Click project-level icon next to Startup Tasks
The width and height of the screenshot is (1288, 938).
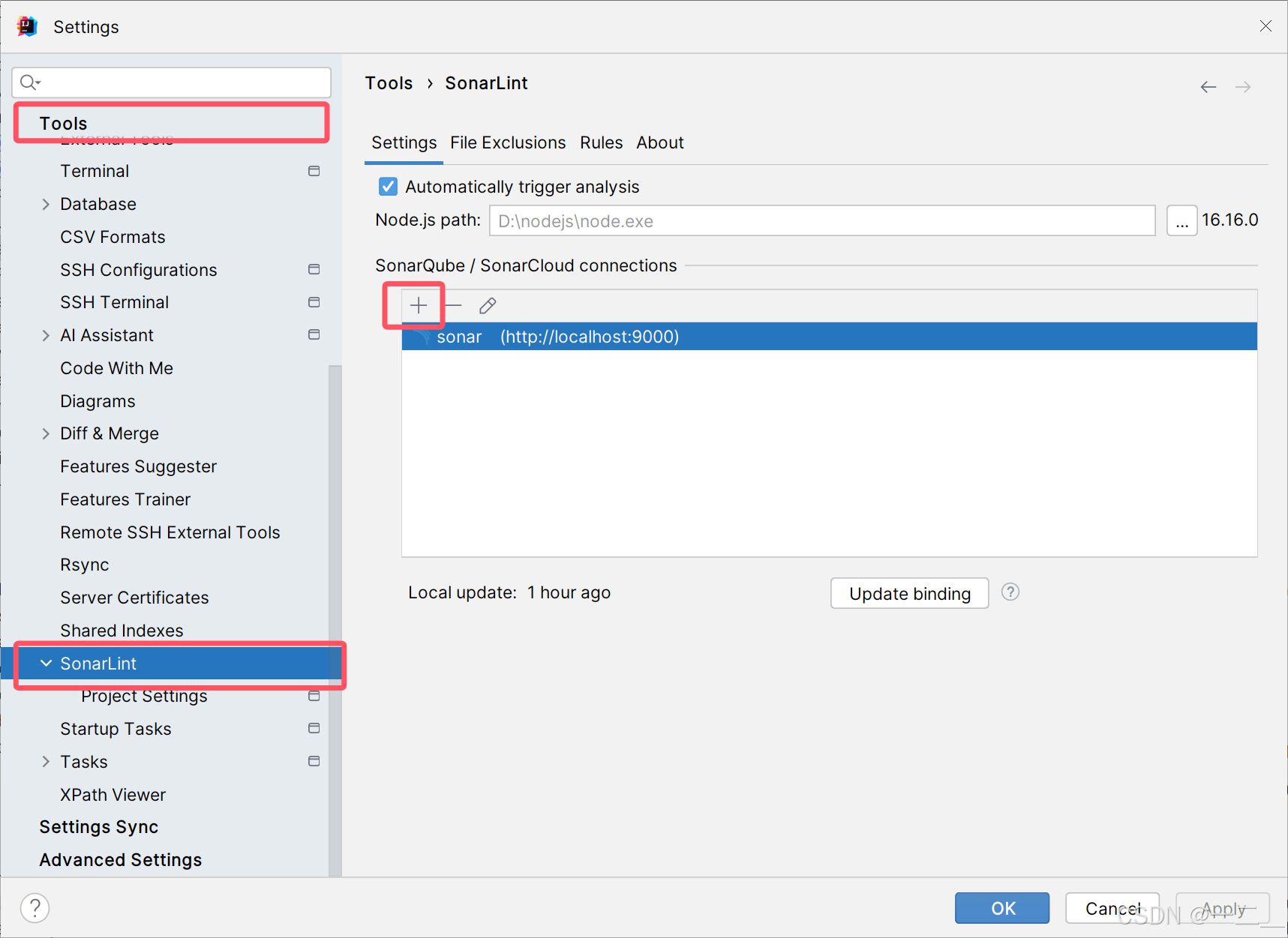pyautogui.click(x=314, y=728)
